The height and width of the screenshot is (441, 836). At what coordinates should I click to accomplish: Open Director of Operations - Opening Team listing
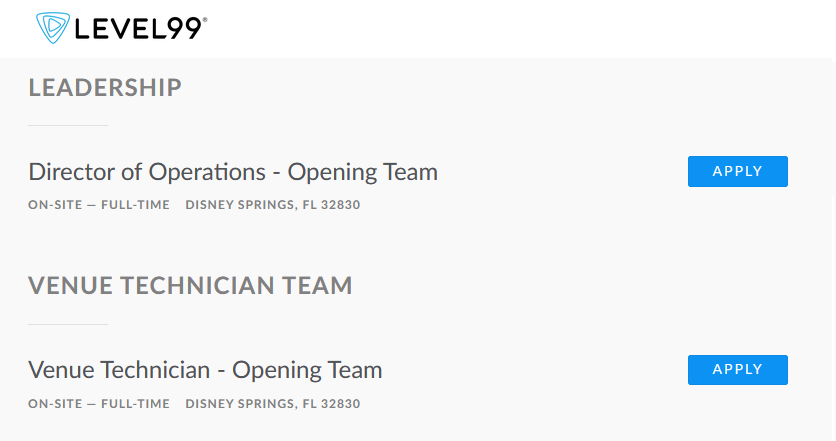233,172
